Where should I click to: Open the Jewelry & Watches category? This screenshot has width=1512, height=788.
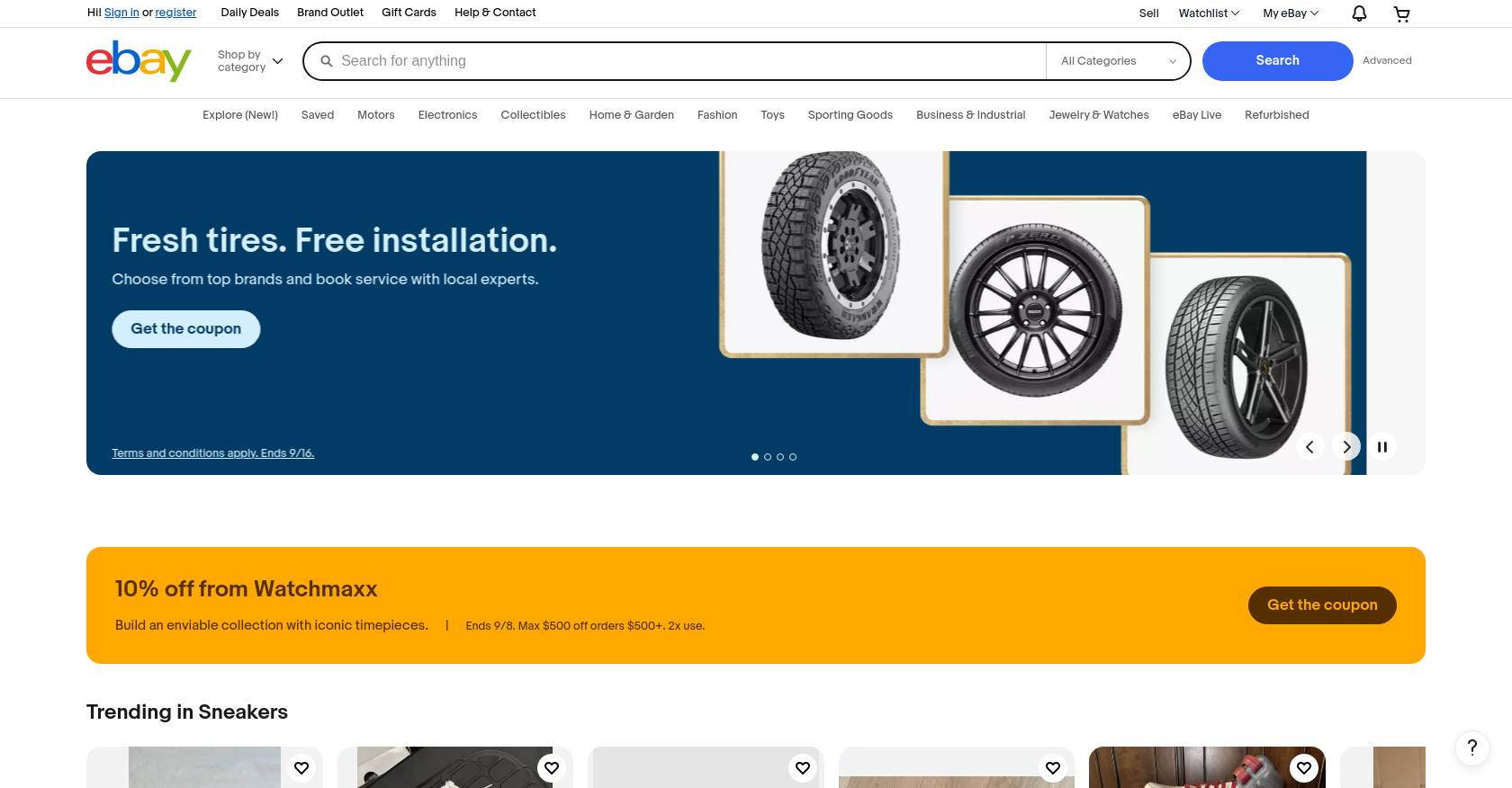(x=1099, y=115)
